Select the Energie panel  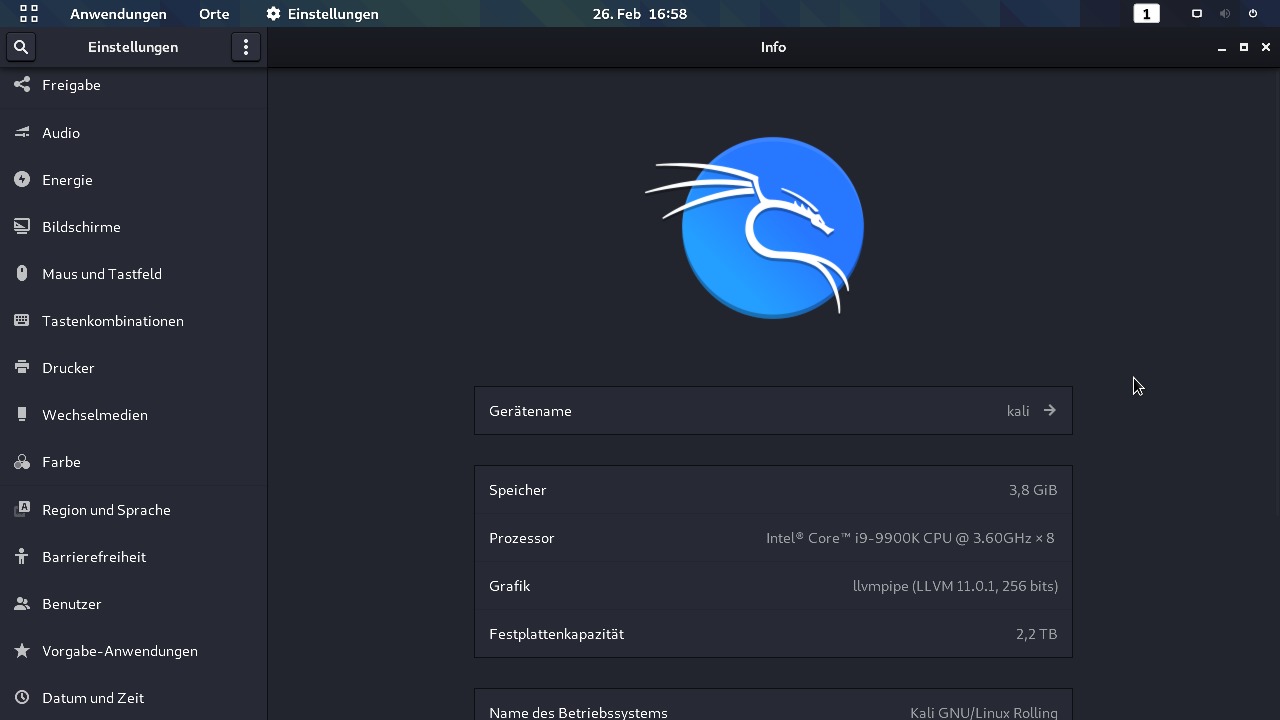coord(67,179)
